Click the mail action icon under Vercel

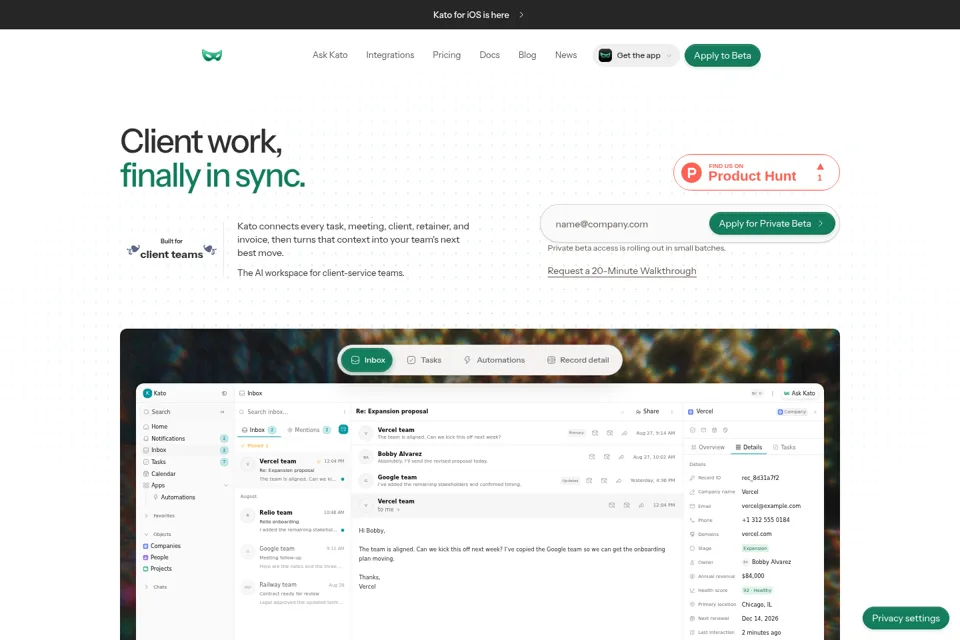tap(703, 430)
